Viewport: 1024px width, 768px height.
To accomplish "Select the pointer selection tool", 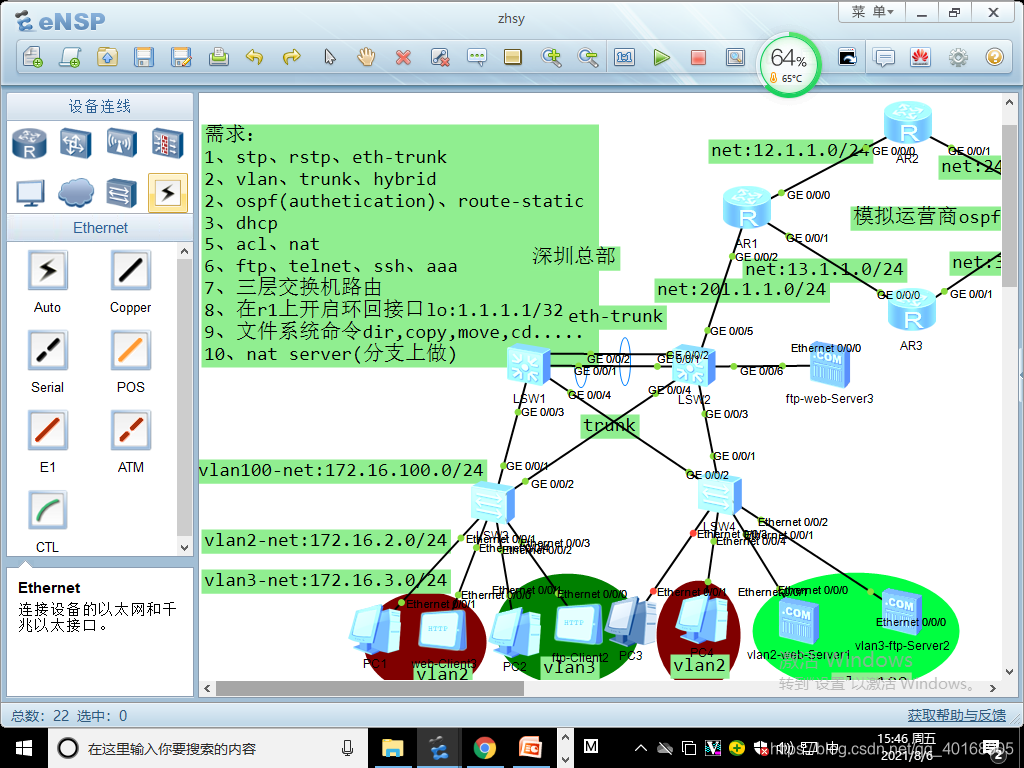I will pos(330,57).
